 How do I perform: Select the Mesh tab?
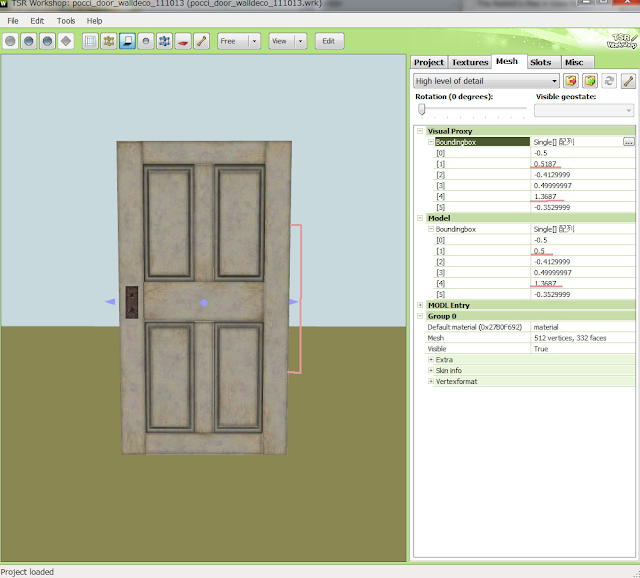[507, 61]
